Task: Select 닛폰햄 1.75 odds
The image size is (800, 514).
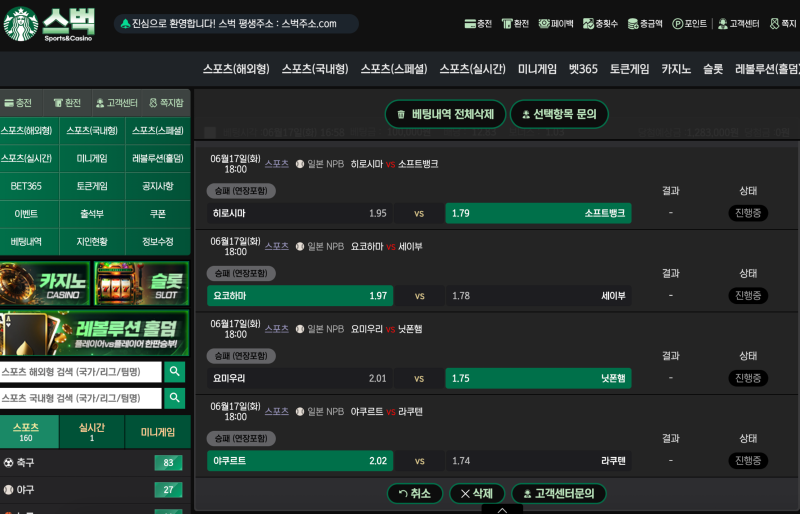Action: [538, 378]
